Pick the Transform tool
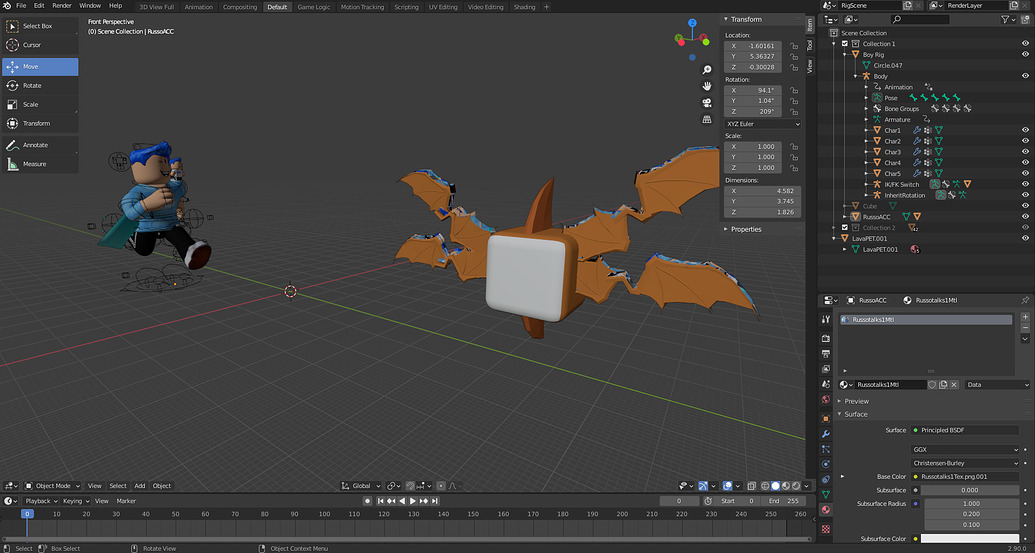Screen dimensions: 1035x553 click(x=40, y=123)
